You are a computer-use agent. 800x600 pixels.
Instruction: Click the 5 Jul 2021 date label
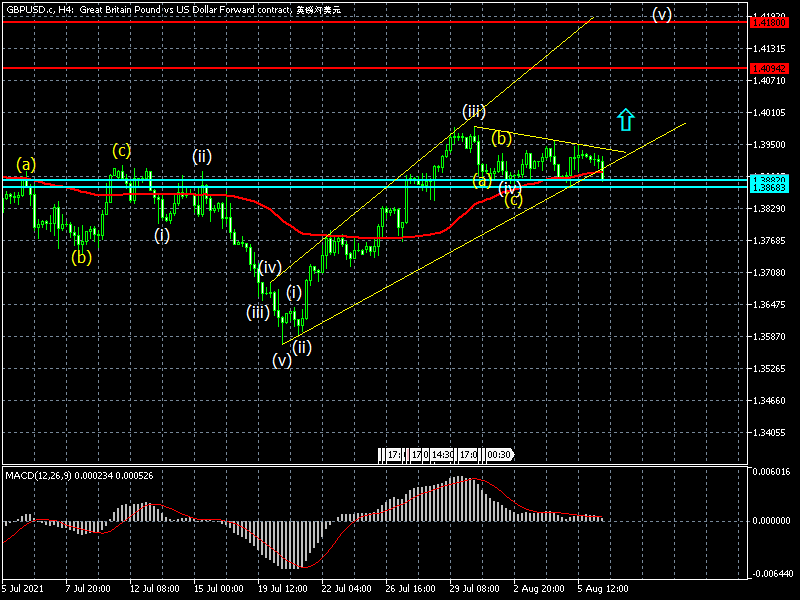pyautogui.click(x=25, y=589)
